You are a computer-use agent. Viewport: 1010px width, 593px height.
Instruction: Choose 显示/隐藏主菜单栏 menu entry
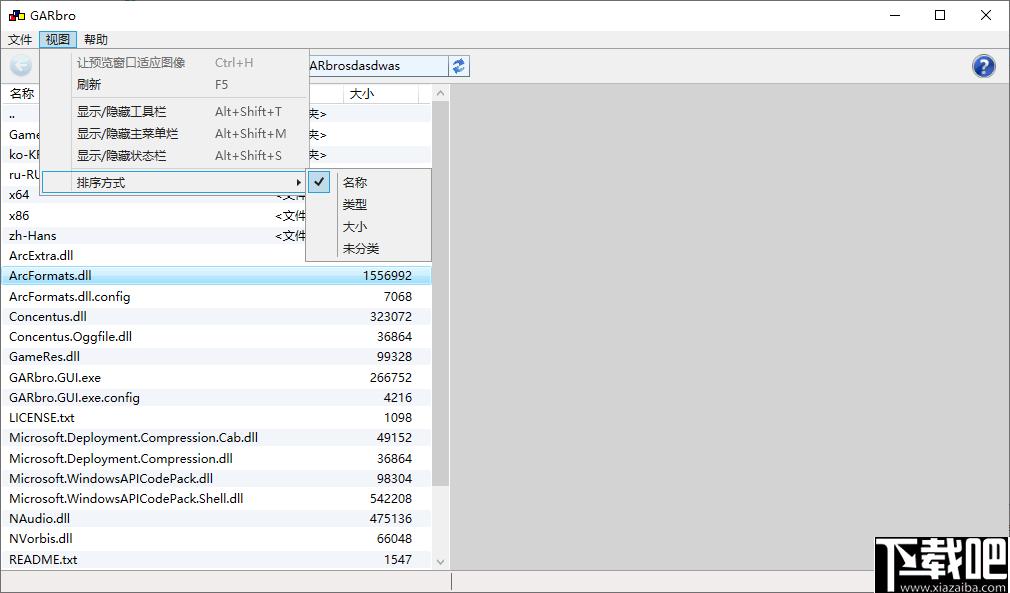[174, 133]
